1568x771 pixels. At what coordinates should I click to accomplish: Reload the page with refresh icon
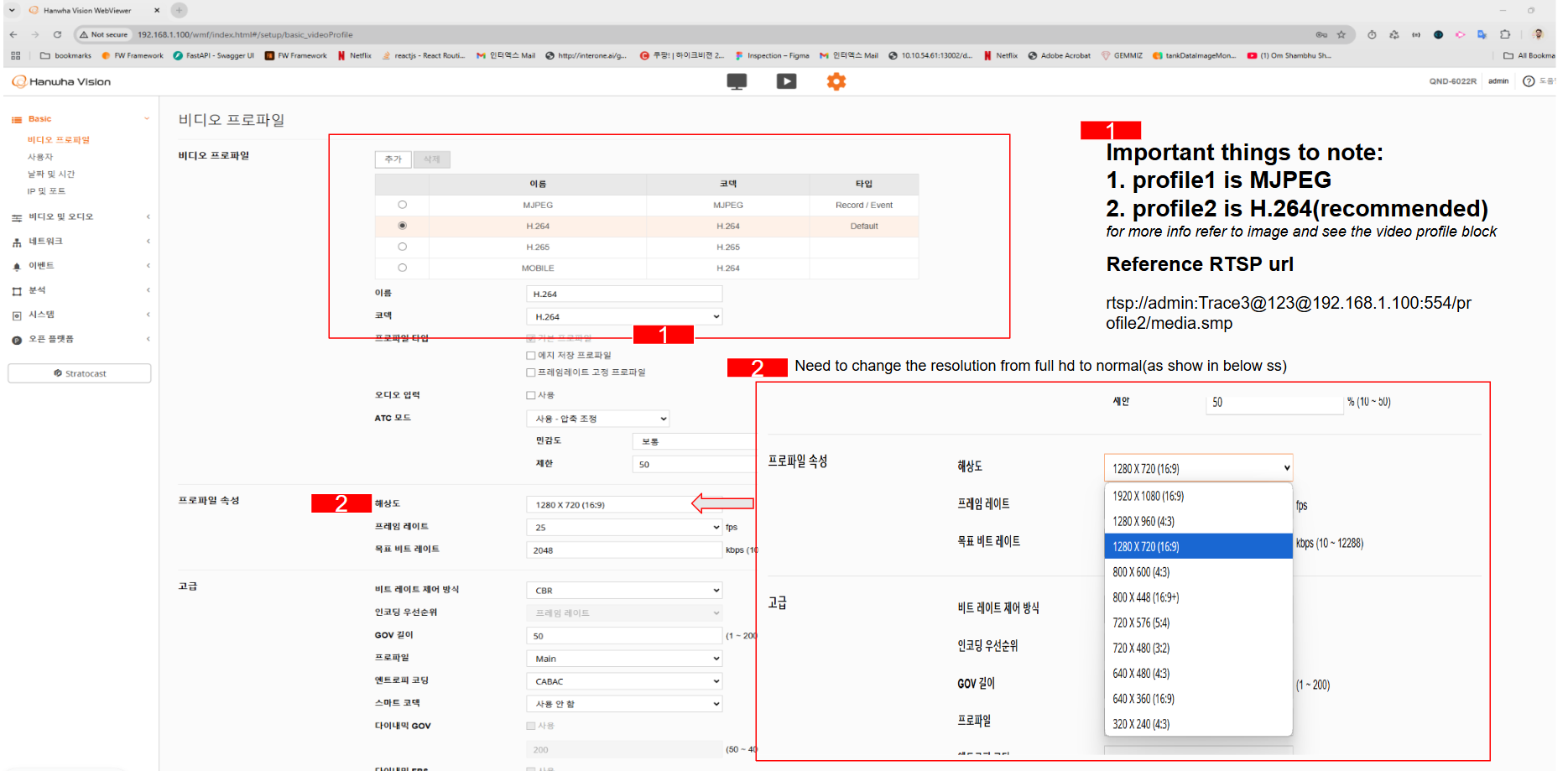tap(57, 34)
